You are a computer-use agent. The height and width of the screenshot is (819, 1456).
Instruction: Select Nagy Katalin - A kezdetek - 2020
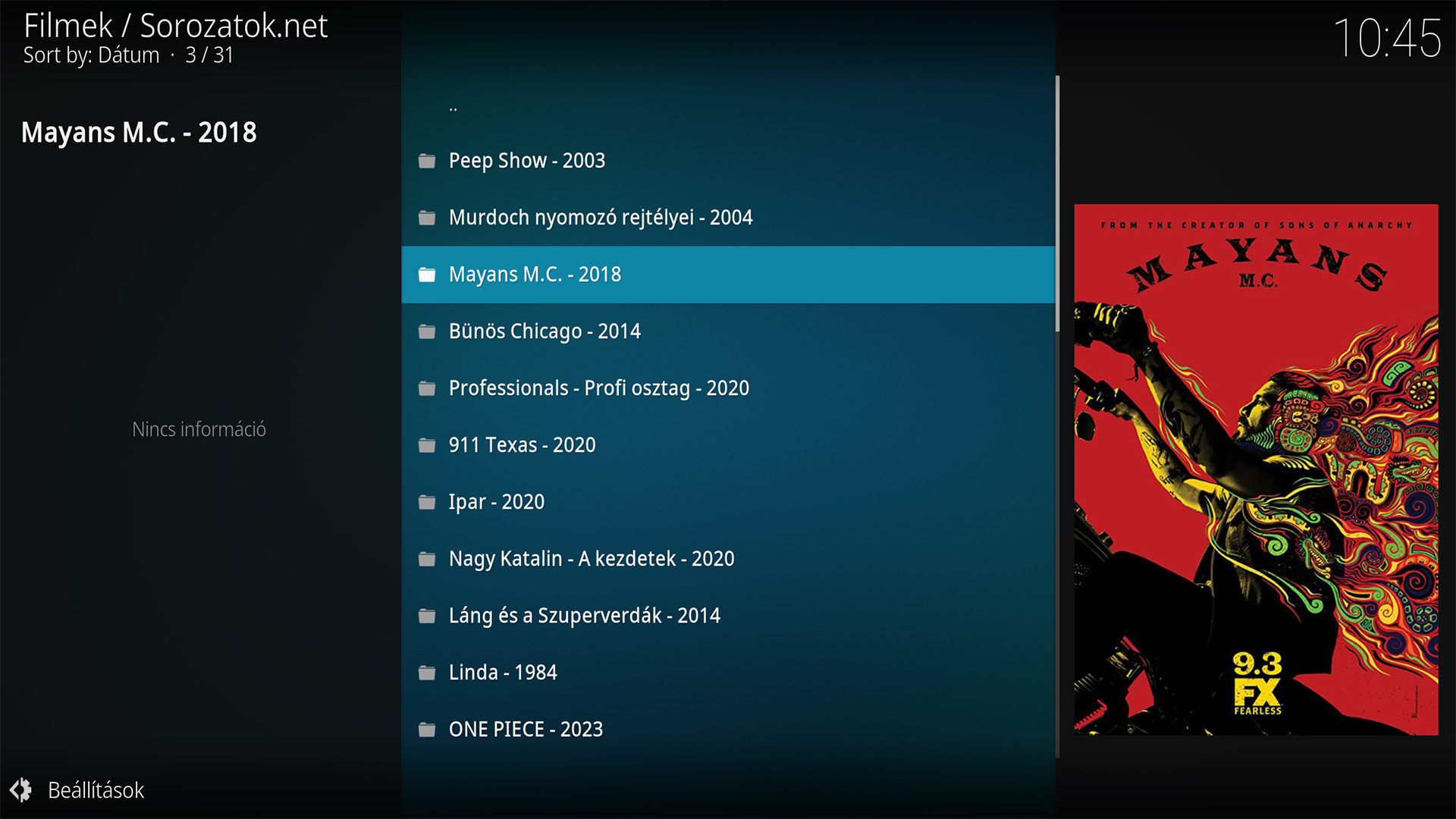pyautogui.click(x=591, y=559)
